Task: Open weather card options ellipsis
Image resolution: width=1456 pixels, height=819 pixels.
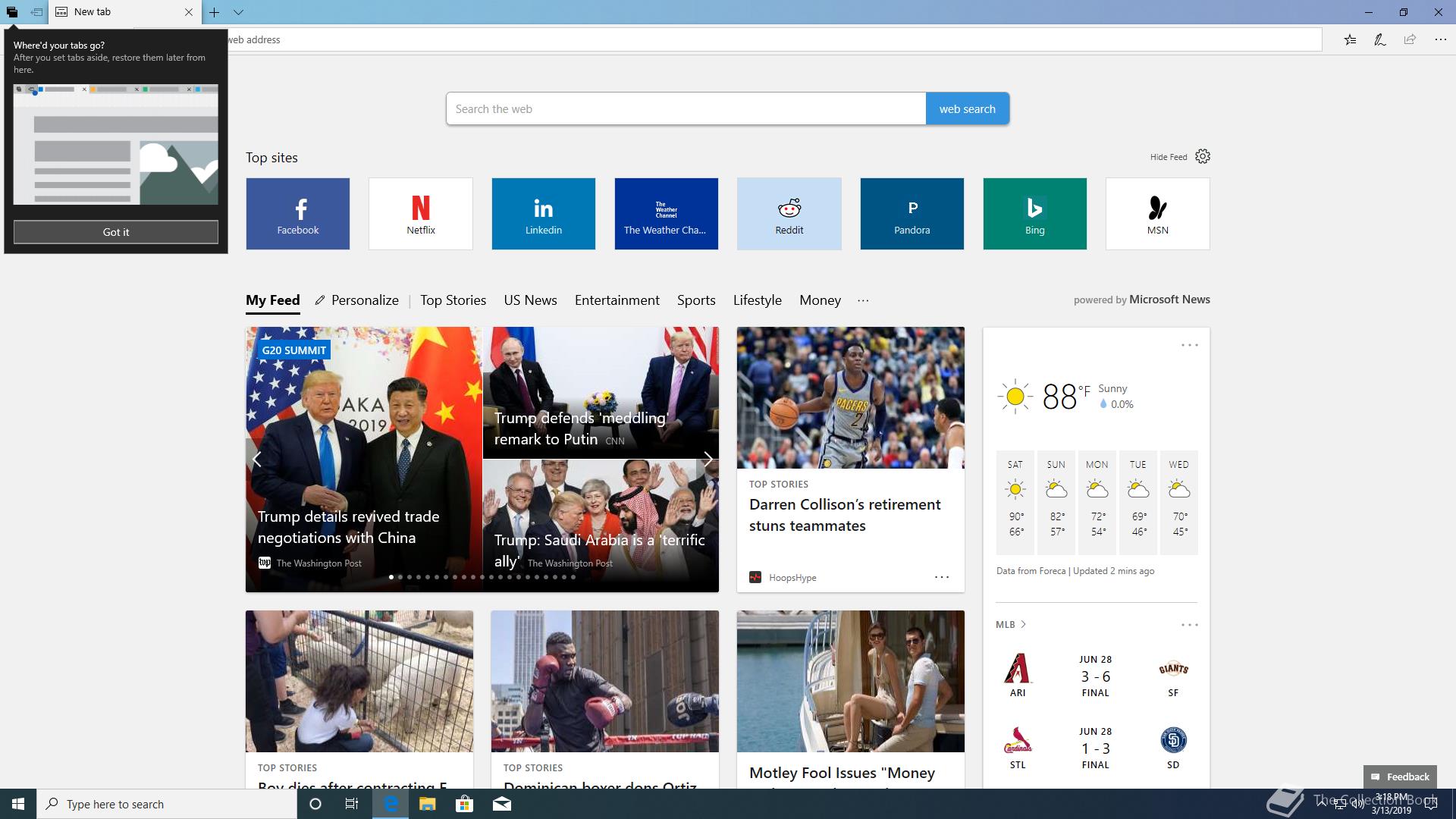Action: click(1189, 345)
